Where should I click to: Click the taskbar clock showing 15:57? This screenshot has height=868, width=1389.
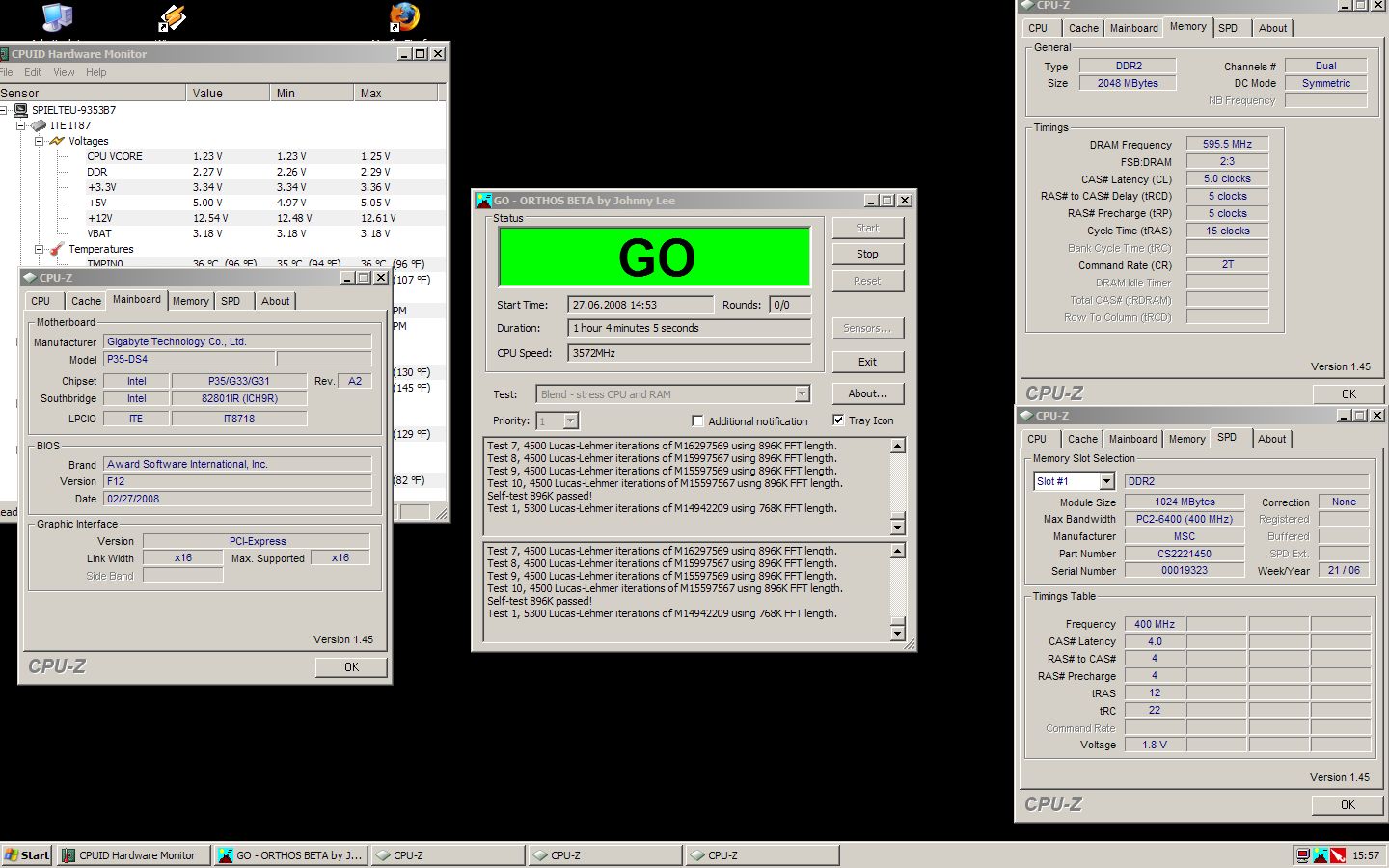point(1365,855)
